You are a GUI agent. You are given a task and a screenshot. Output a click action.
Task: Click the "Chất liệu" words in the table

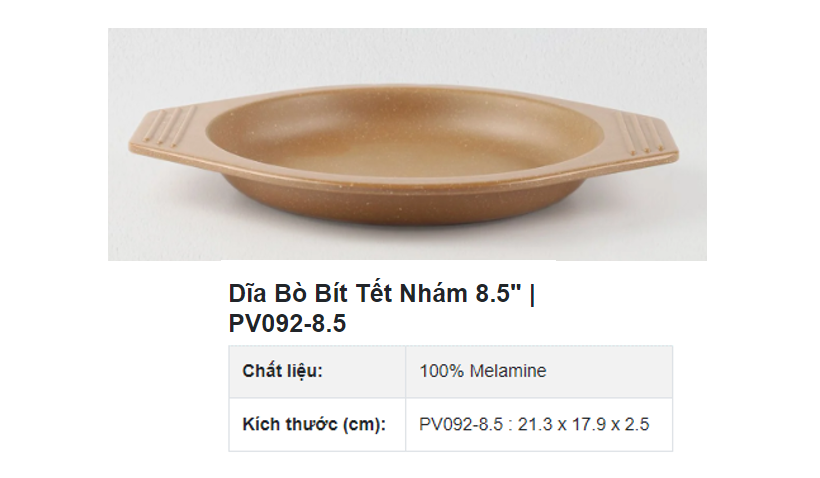[x=280, y=372]
